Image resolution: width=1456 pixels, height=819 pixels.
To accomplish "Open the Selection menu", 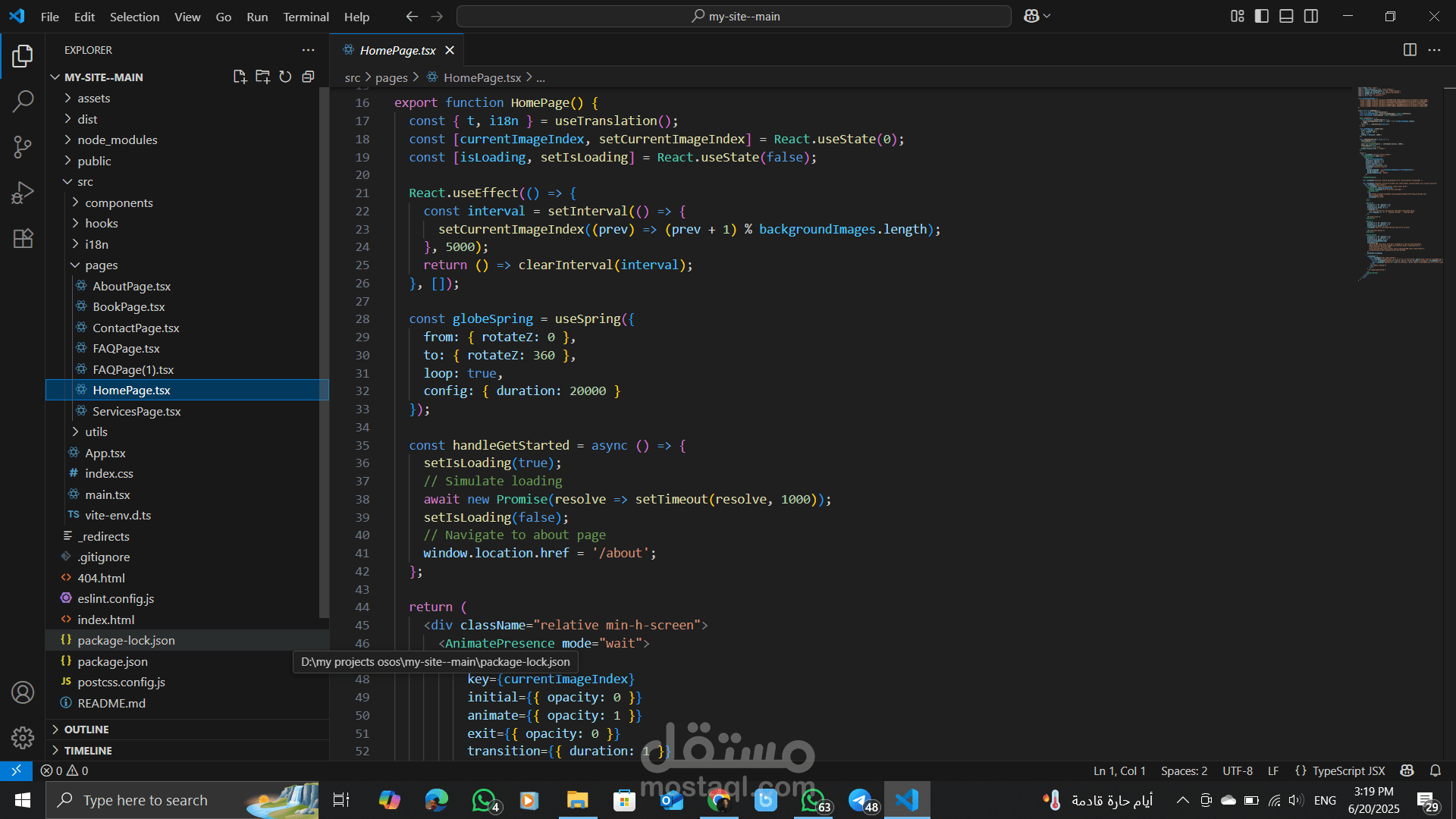I will tap(134, 17).
